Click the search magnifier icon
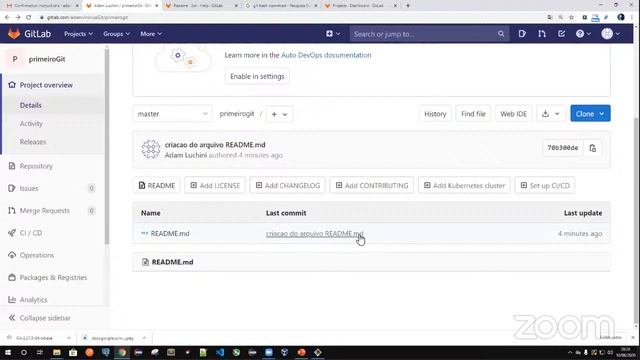 [501, 34]
